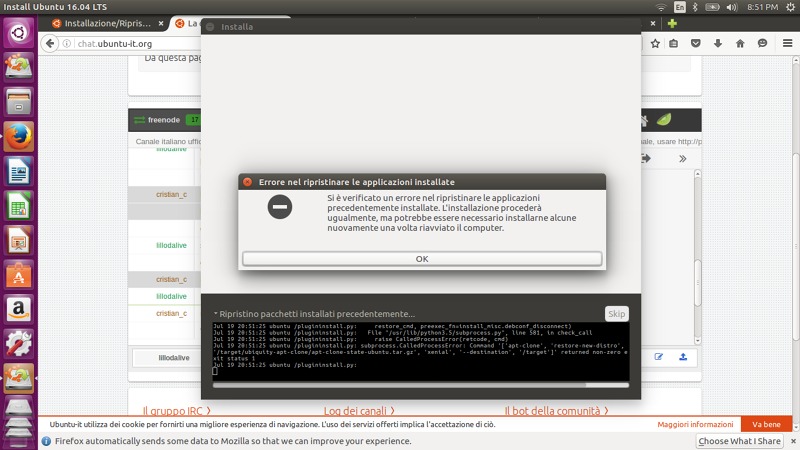800x450 pixels.
Task: Open the En keyboard layout menu
Action: coord(680,7)
